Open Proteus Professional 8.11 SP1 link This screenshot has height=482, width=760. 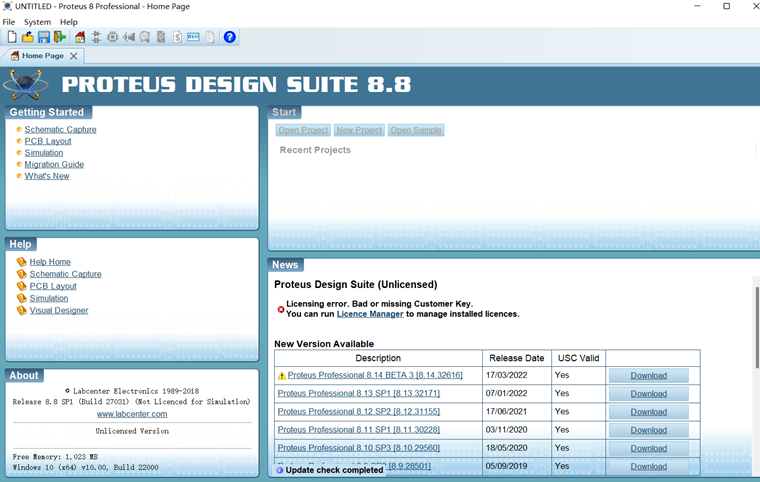pyautogui.click(x=359, y=430)
